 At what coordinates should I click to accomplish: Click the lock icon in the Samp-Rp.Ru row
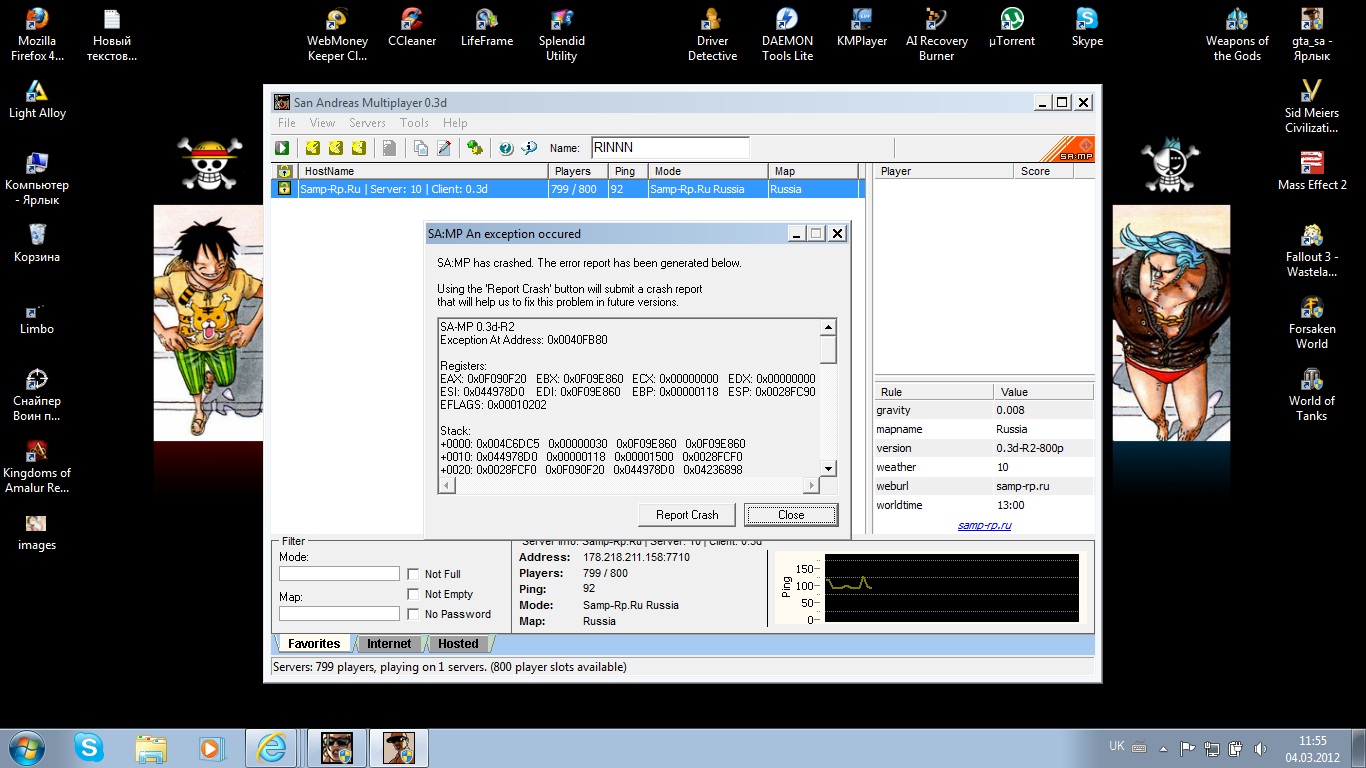[284, 189]
